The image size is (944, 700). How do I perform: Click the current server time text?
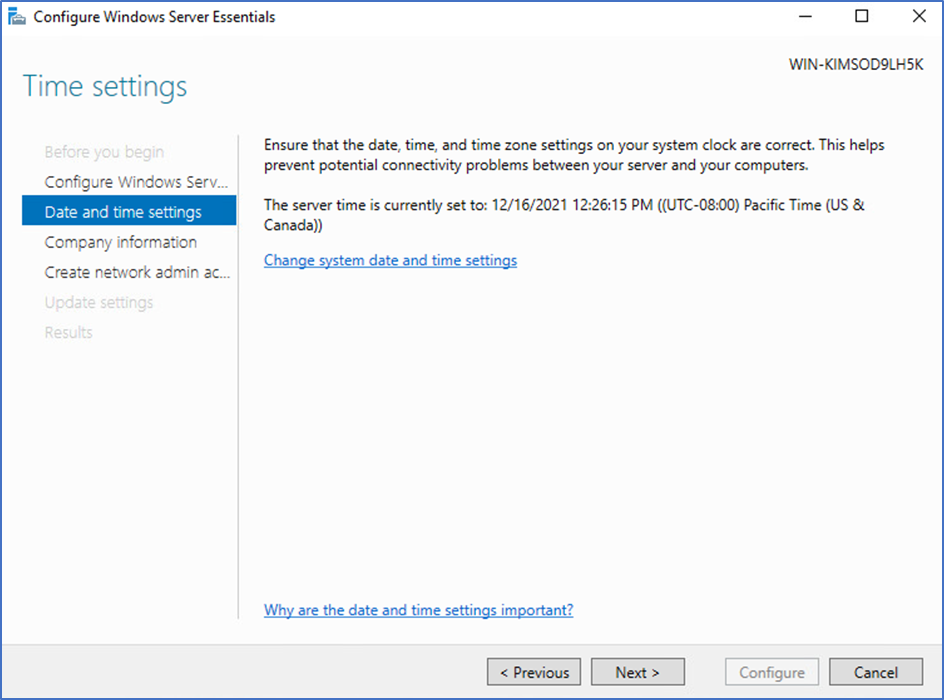564,215
